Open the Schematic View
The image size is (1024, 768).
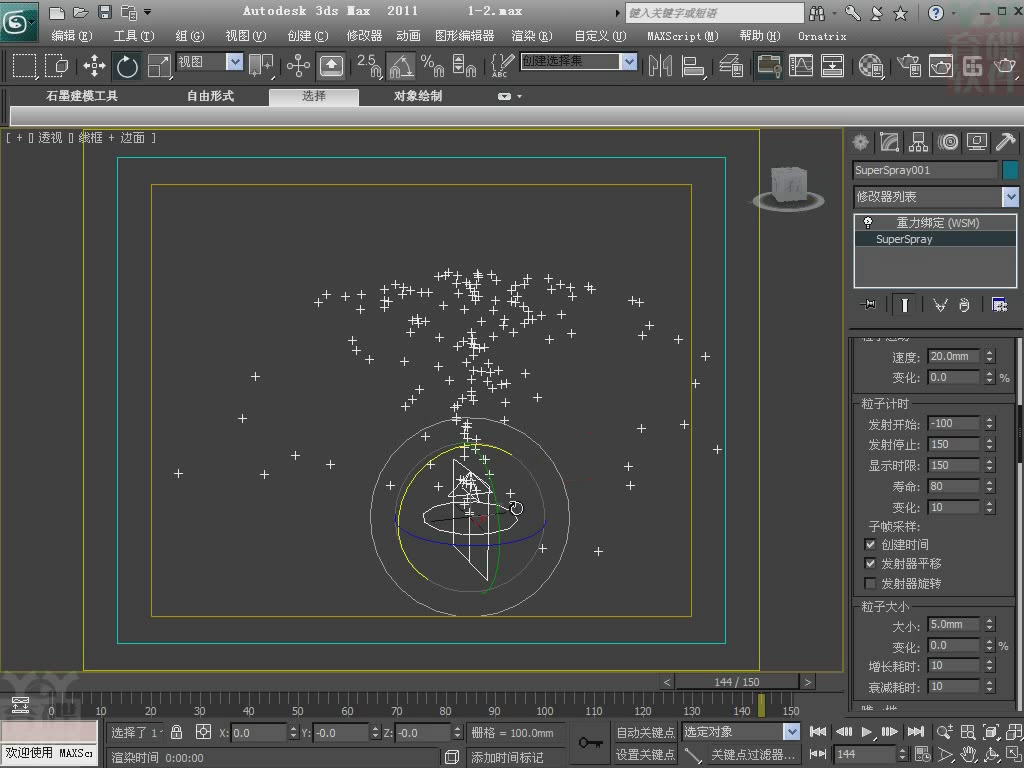pos(832,65)
